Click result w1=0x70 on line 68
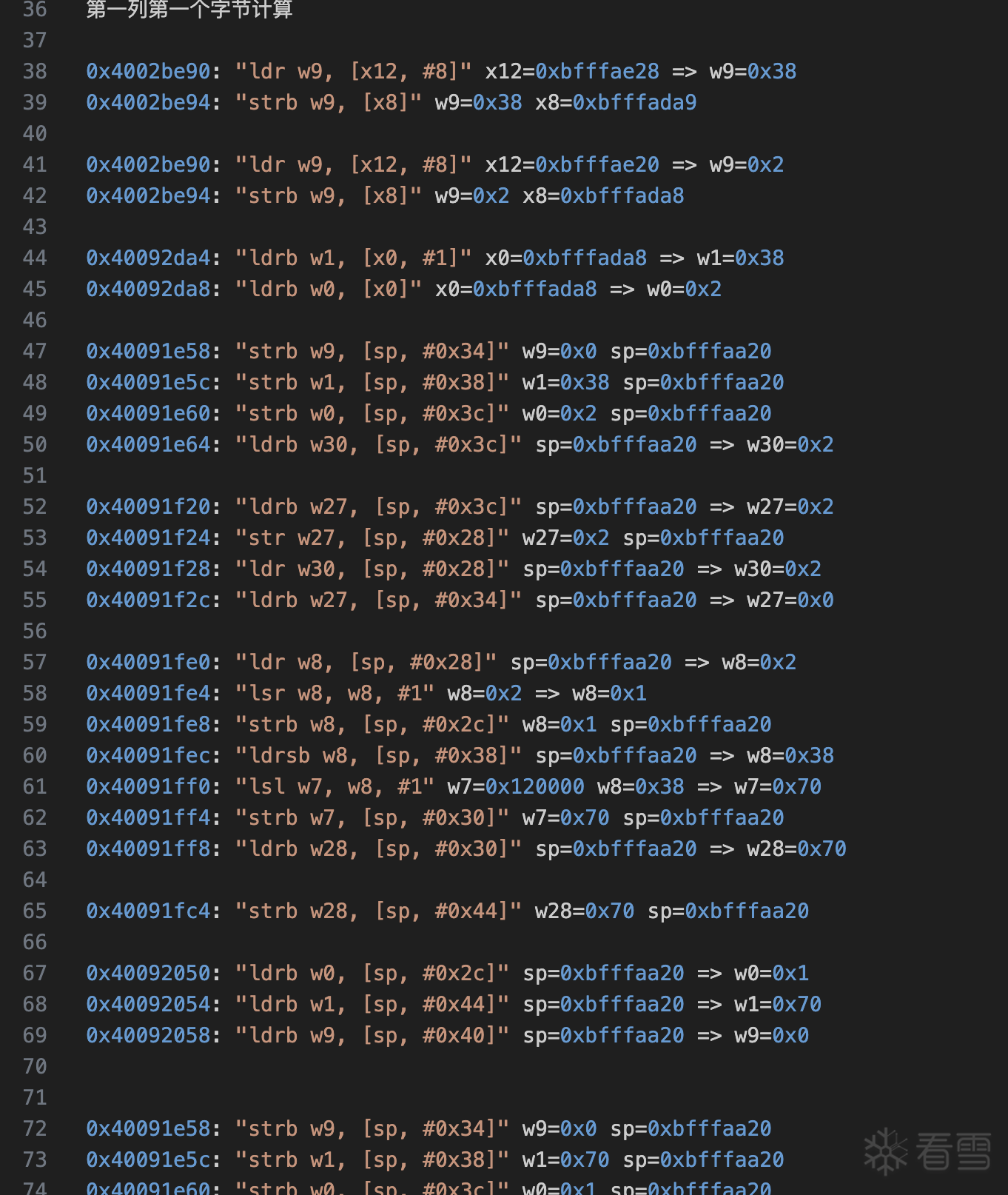 778,1004
